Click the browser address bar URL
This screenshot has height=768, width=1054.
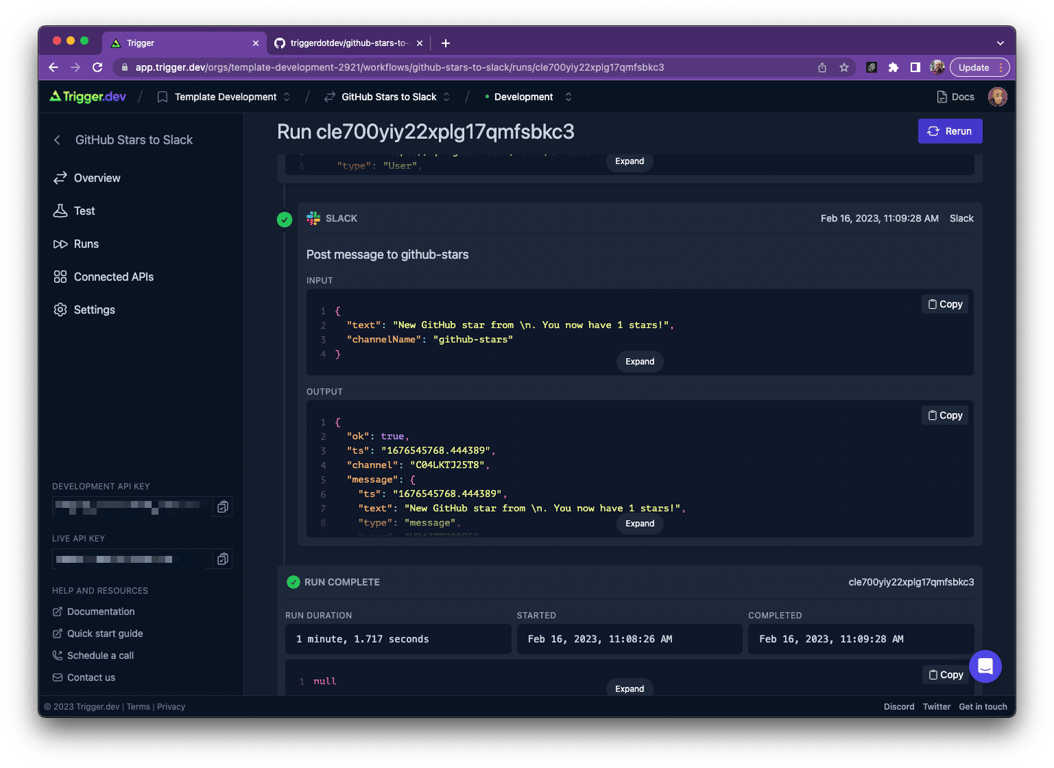[x=400, y=67]
